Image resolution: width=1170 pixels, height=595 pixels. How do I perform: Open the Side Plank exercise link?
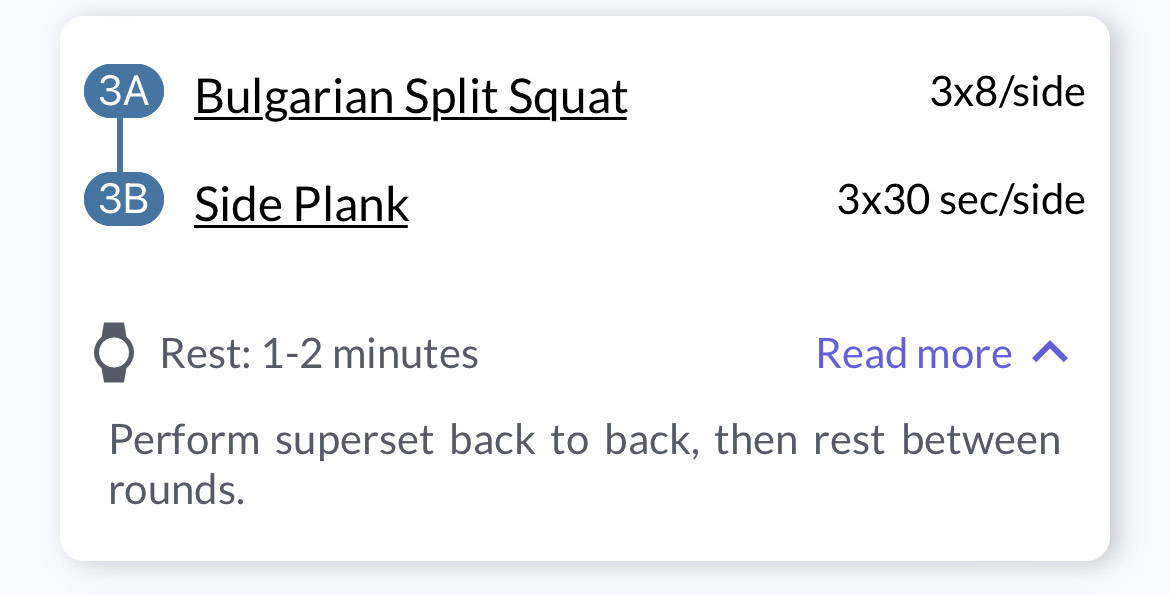pyautogui.click(x=301, y=205)
